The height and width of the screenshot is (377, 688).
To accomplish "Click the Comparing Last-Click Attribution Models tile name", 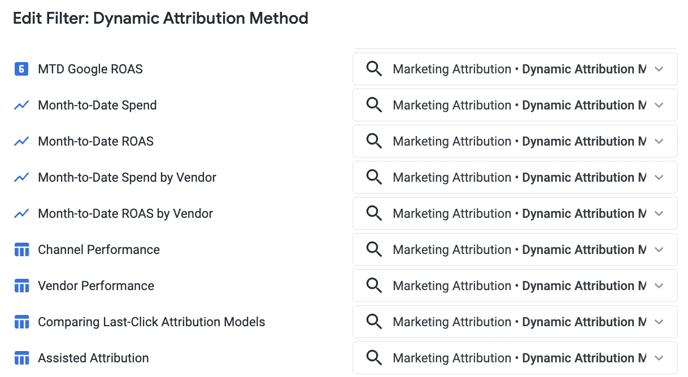I will [151, 322].
